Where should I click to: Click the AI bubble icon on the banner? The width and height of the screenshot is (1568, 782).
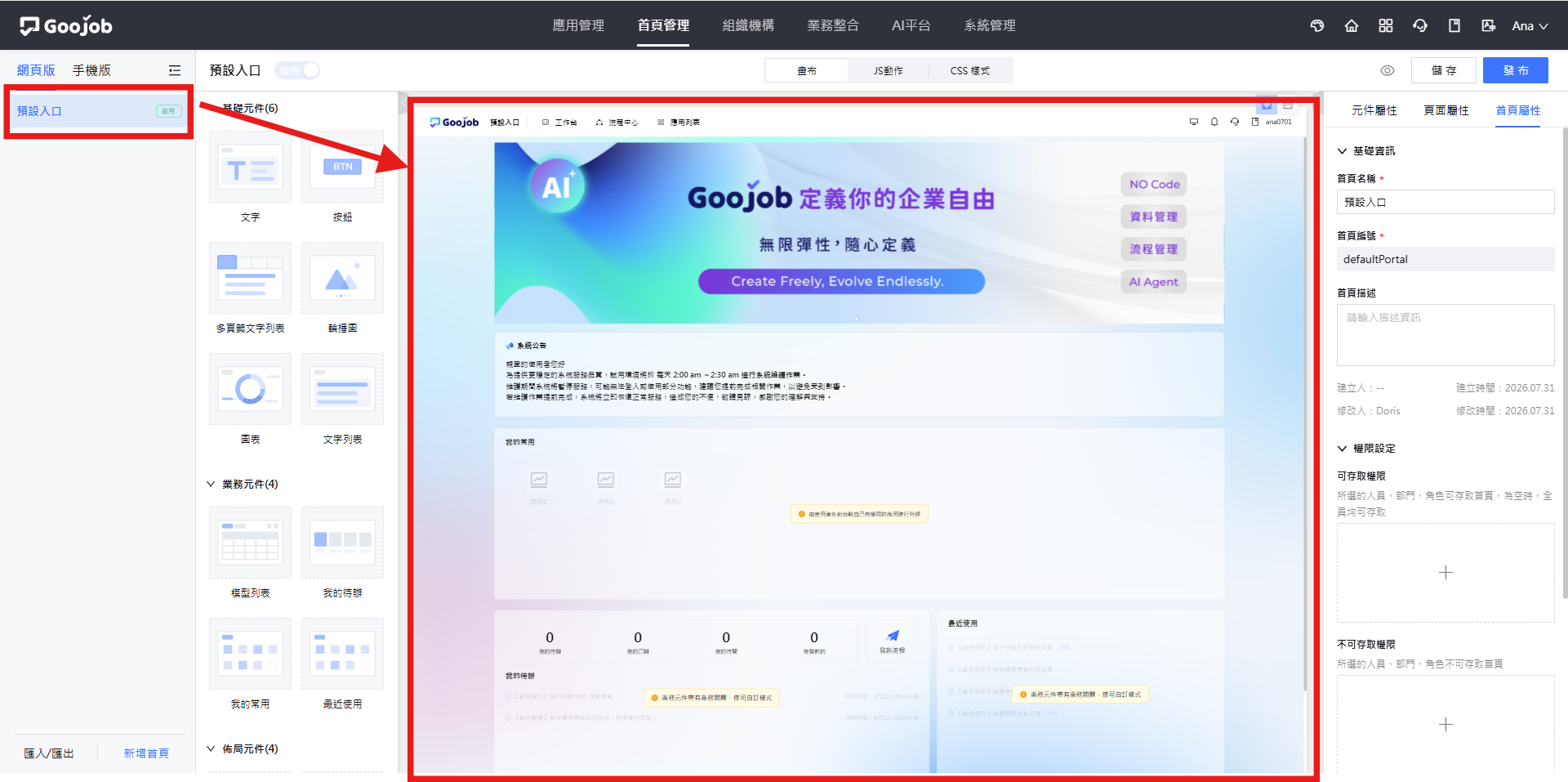(557, 186)
